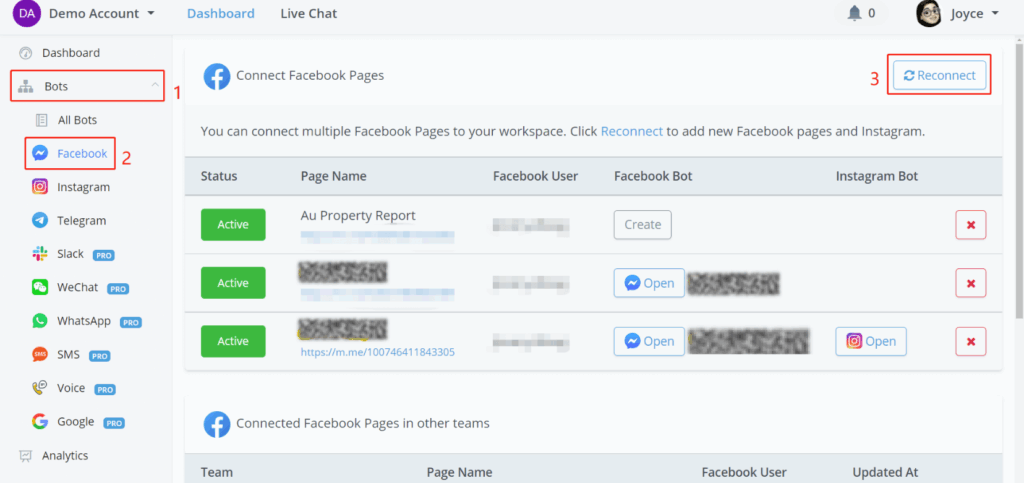
Task: Expand the Joyce user menu
Action: (957, 14)
